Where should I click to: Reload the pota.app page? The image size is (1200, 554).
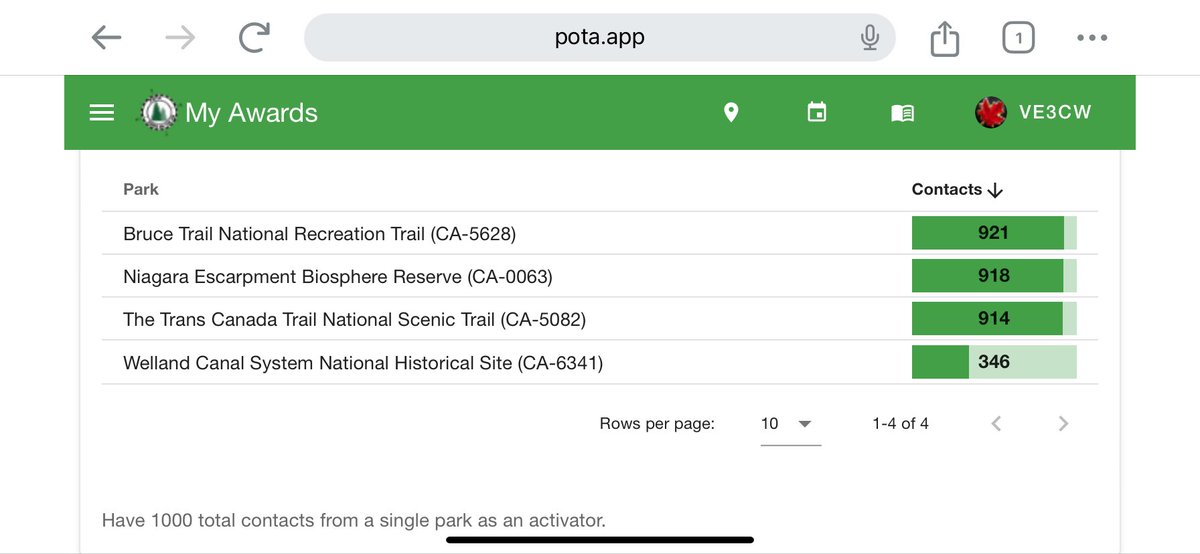coord(255,38)
